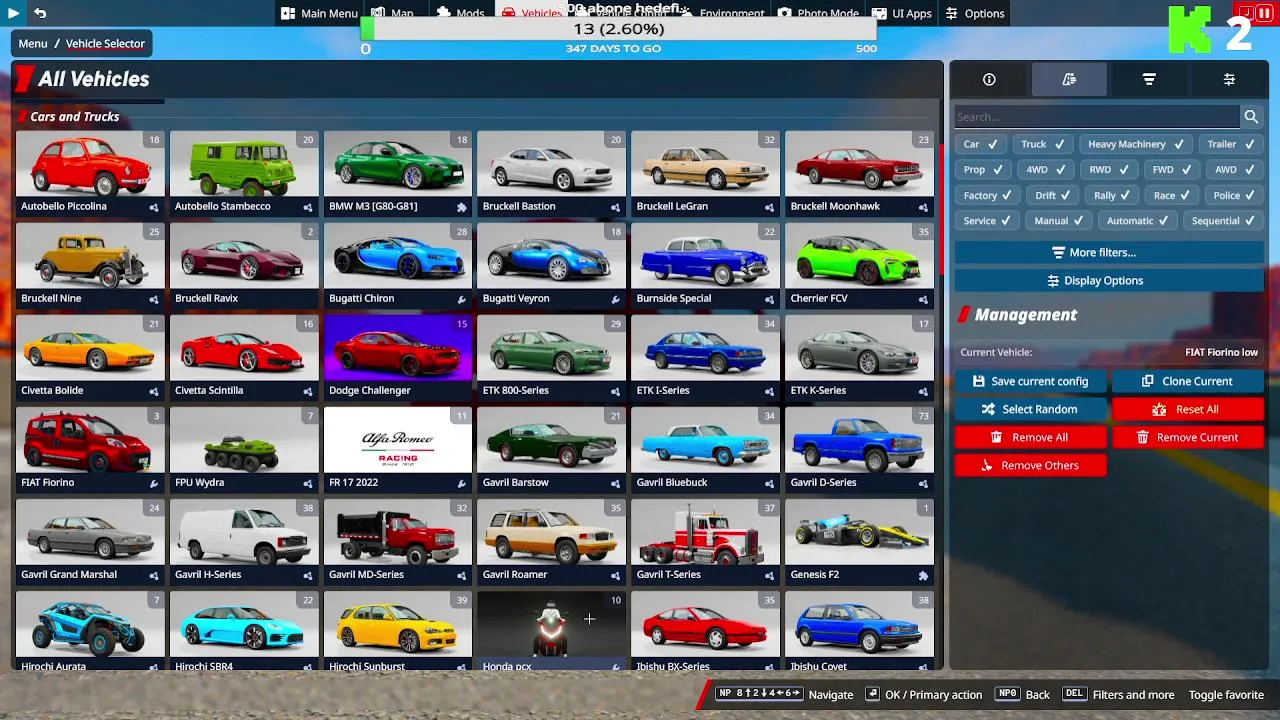Click the Remove Current button
Screen dimensions: 1280x720
[1188, 437]
